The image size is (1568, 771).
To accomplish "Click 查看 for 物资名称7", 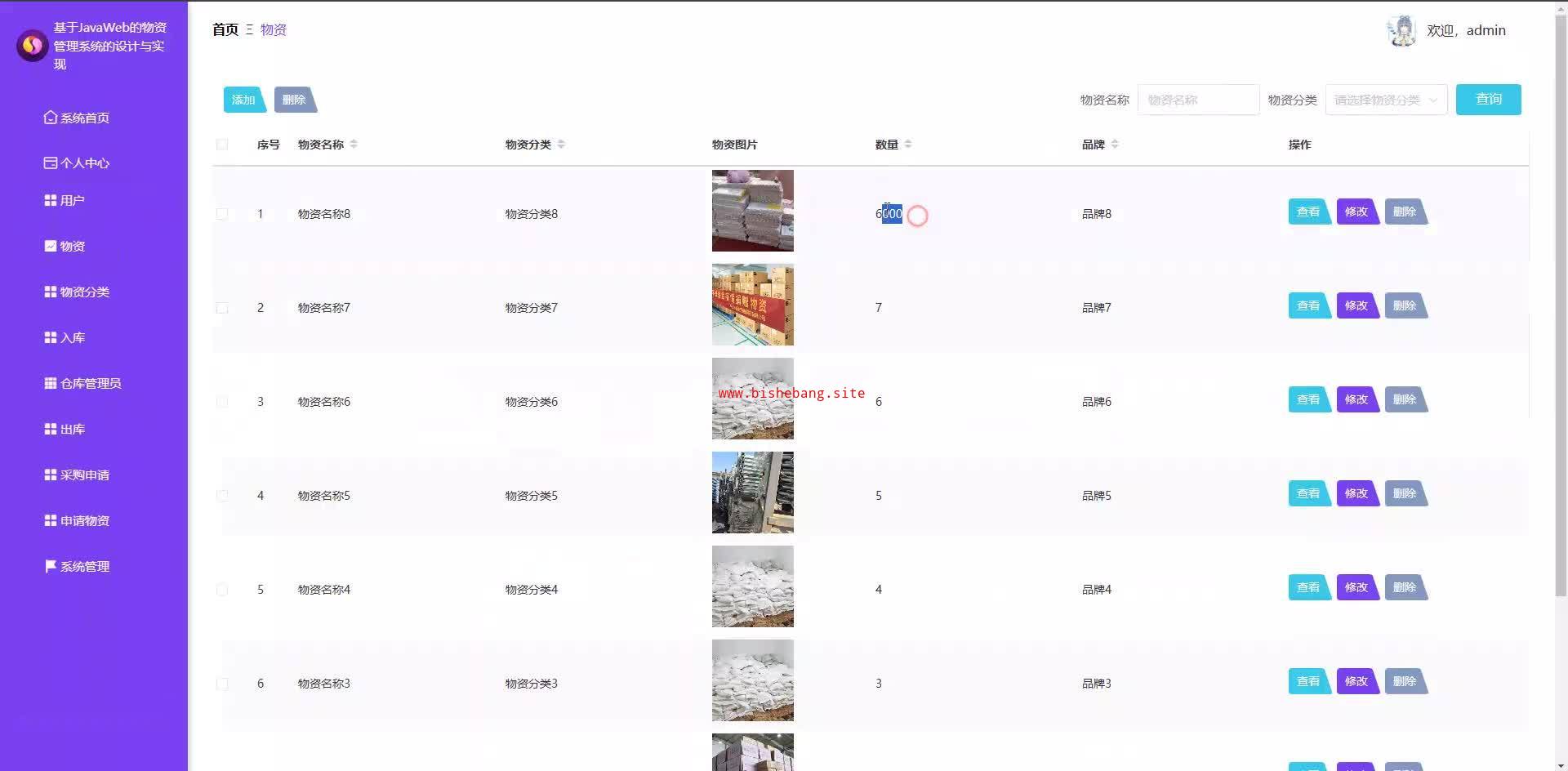I will coord(1309,306).
